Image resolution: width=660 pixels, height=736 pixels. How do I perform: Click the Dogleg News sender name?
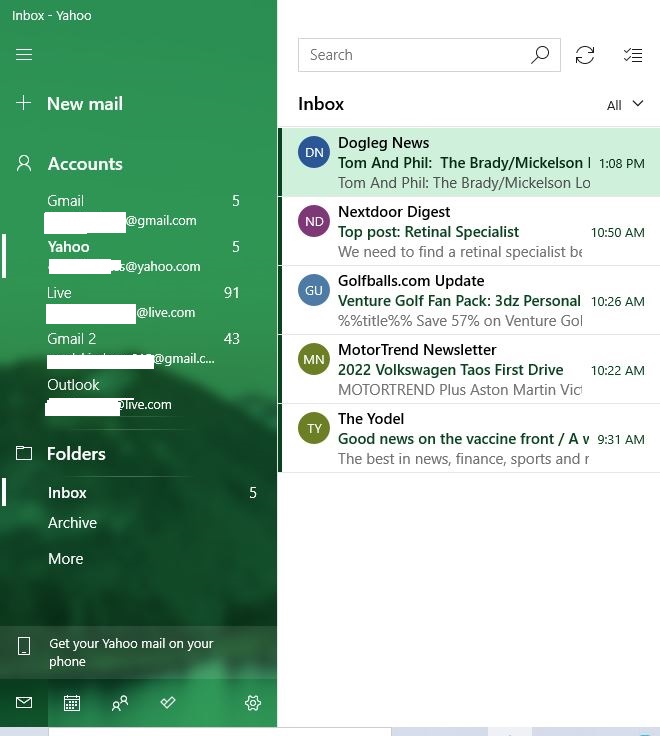[x=384, y=143]
